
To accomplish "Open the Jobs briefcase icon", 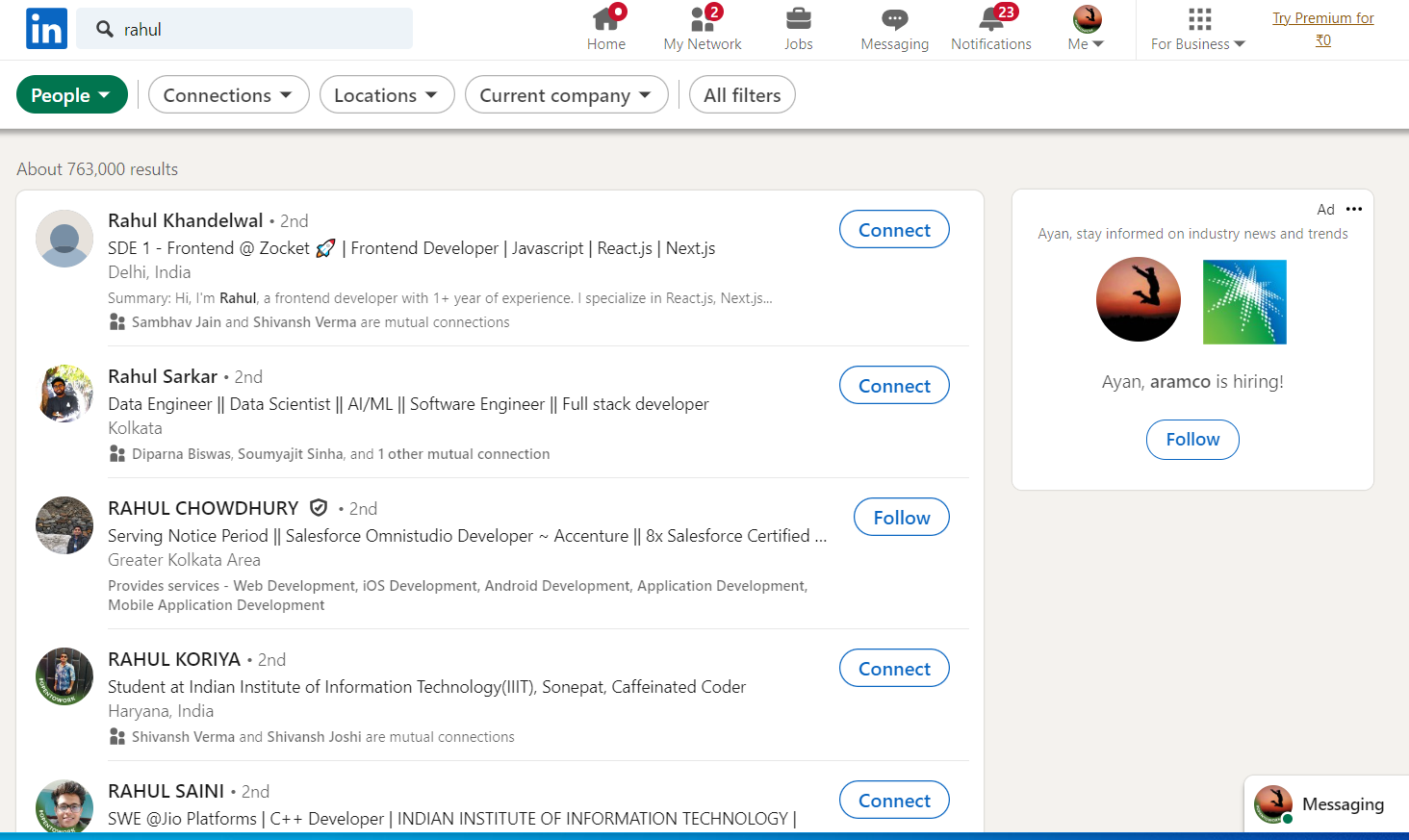I will coord(799,19).
